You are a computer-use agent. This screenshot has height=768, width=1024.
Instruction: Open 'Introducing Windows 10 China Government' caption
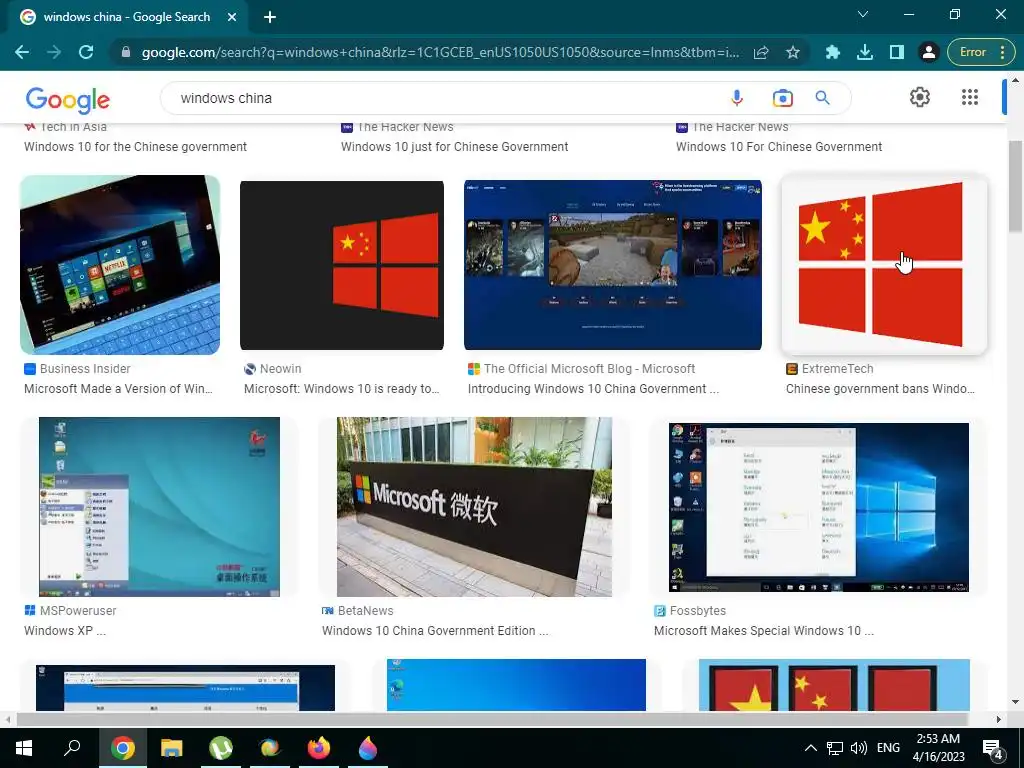pos(593,389)
